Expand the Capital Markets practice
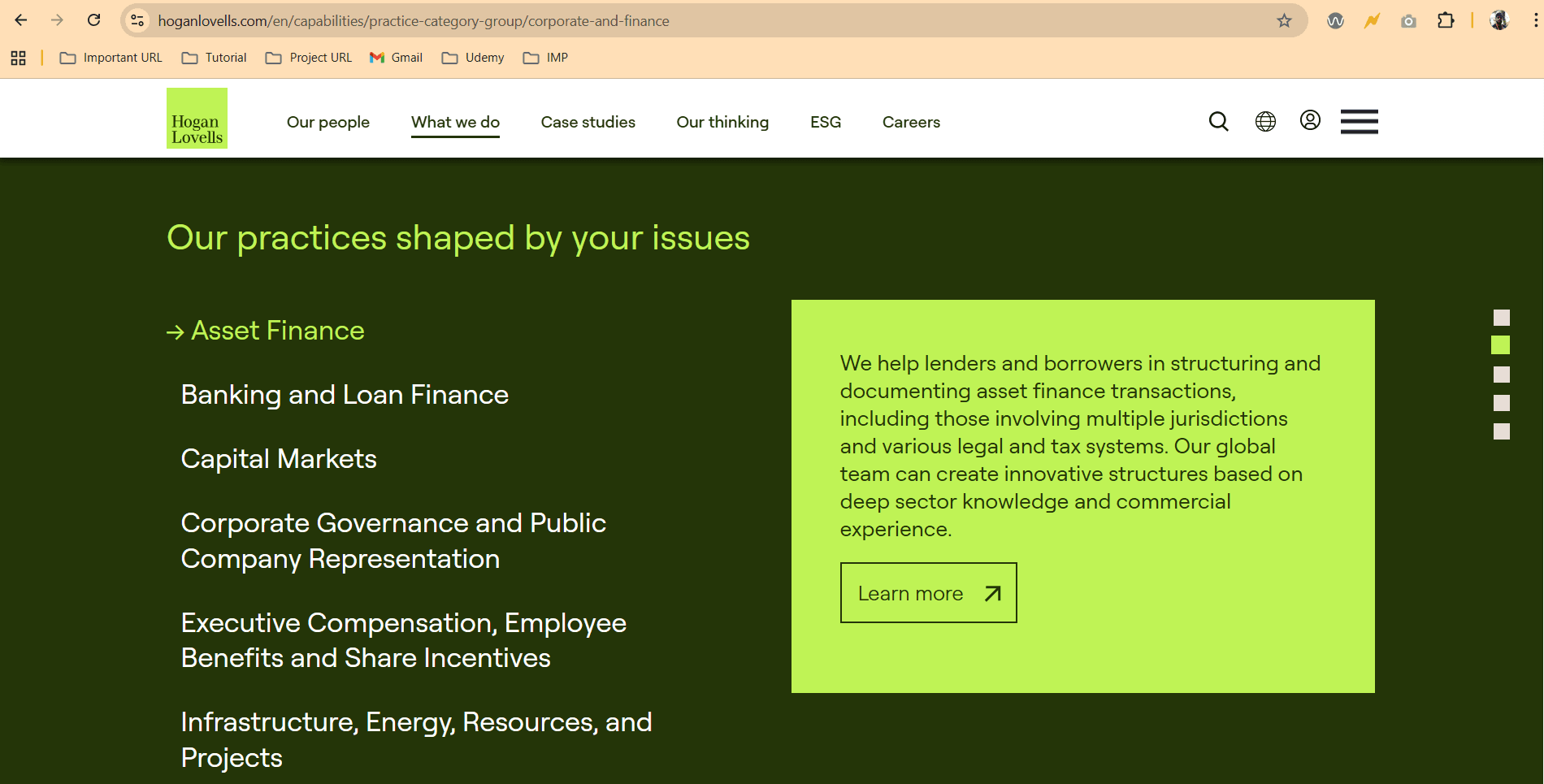This screenshot has width=1544, height=784. 279,459
